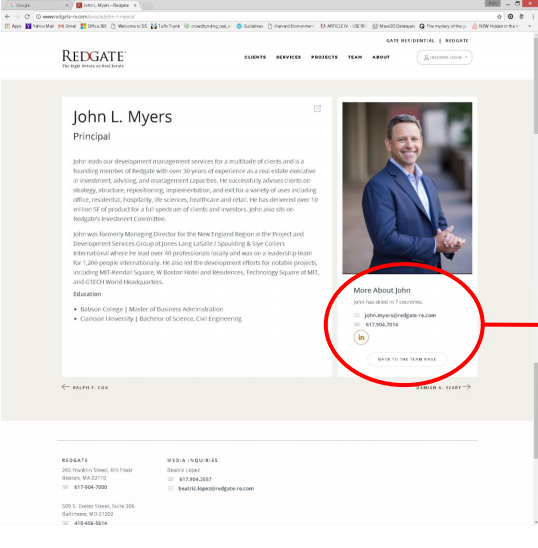Open the NEW Hidden in the bookmark
The image size is (538, 548).
(495, 26)
